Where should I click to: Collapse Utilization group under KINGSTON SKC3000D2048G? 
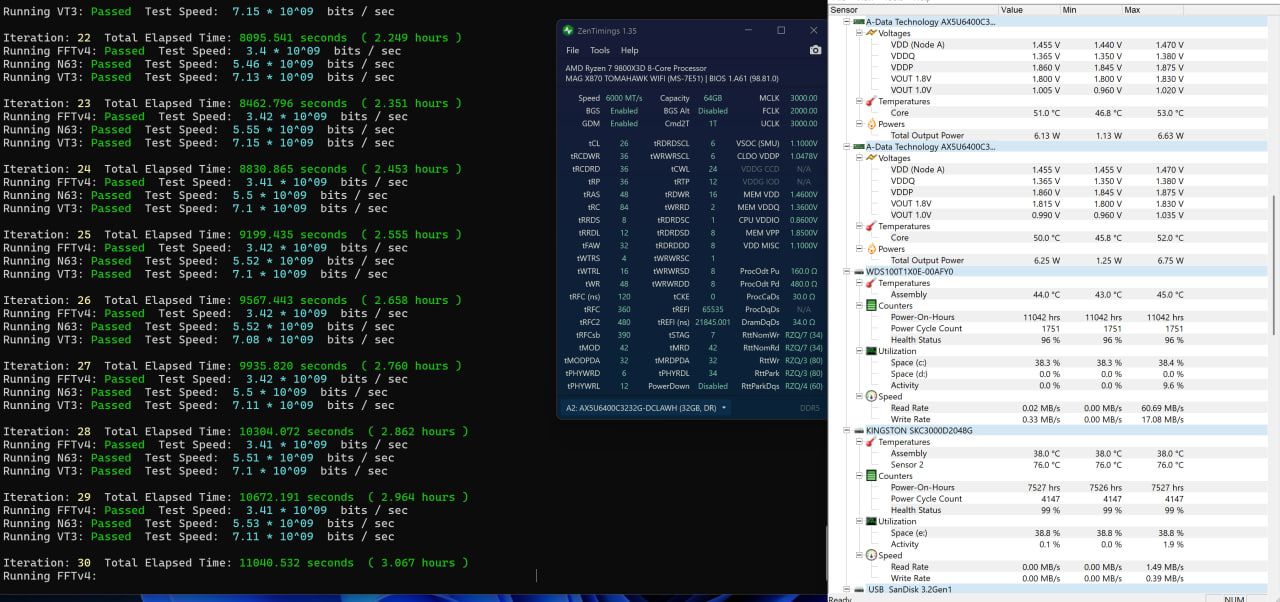[859, 521]
